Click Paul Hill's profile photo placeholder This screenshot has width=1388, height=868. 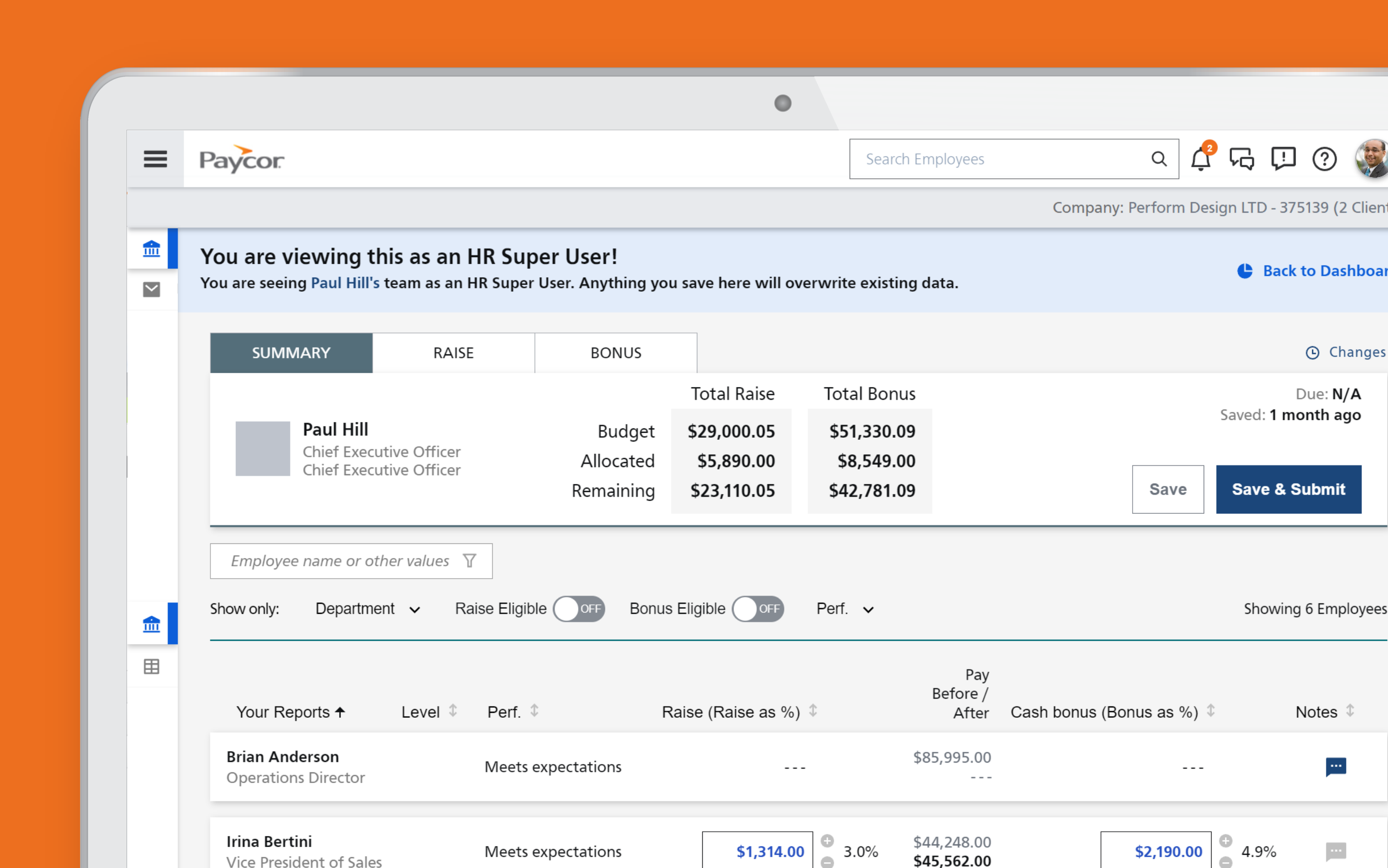pyautogui.click(x=263, y=448)
